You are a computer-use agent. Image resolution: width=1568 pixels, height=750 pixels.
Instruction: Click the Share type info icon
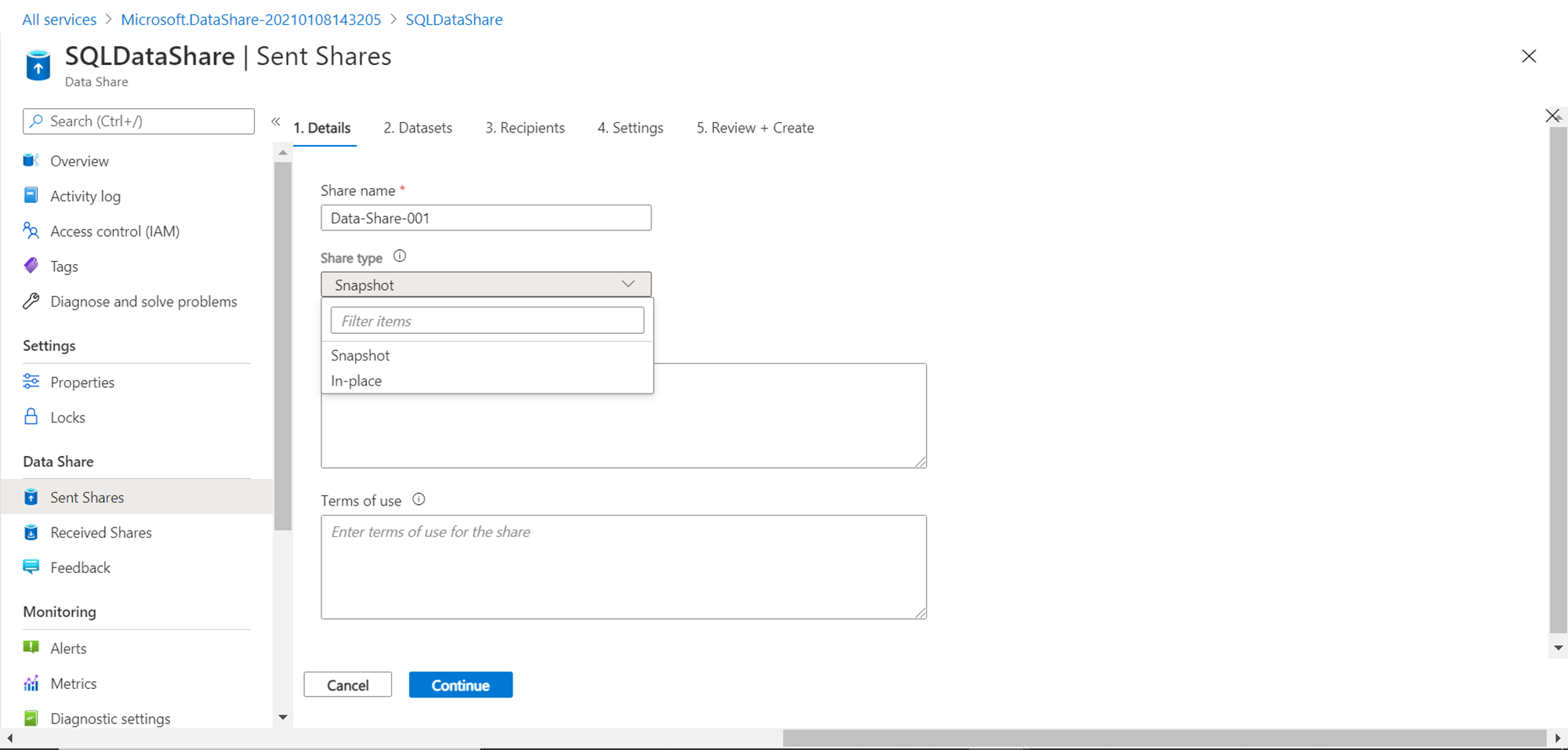(x=400, y=256)
